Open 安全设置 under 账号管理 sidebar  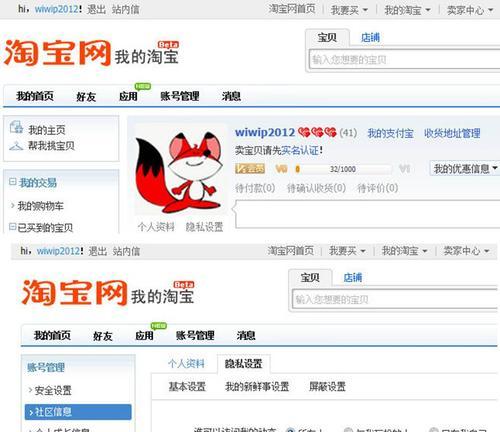[53, 390]
